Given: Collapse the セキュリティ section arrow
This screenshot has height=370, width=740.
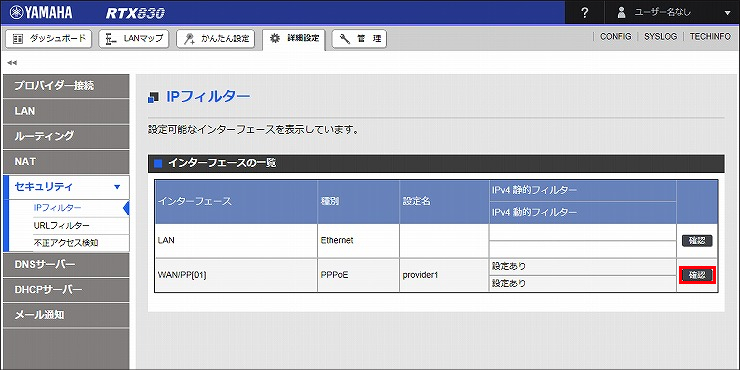Looking at the screenshot, I should point(118,187).
